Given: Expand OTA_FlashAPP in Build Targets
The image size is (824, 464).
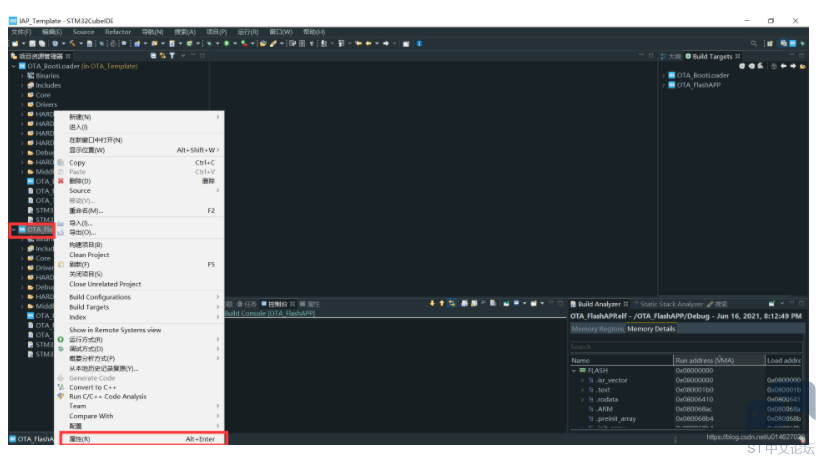Looking at the screenshot, I should [664, 85].
